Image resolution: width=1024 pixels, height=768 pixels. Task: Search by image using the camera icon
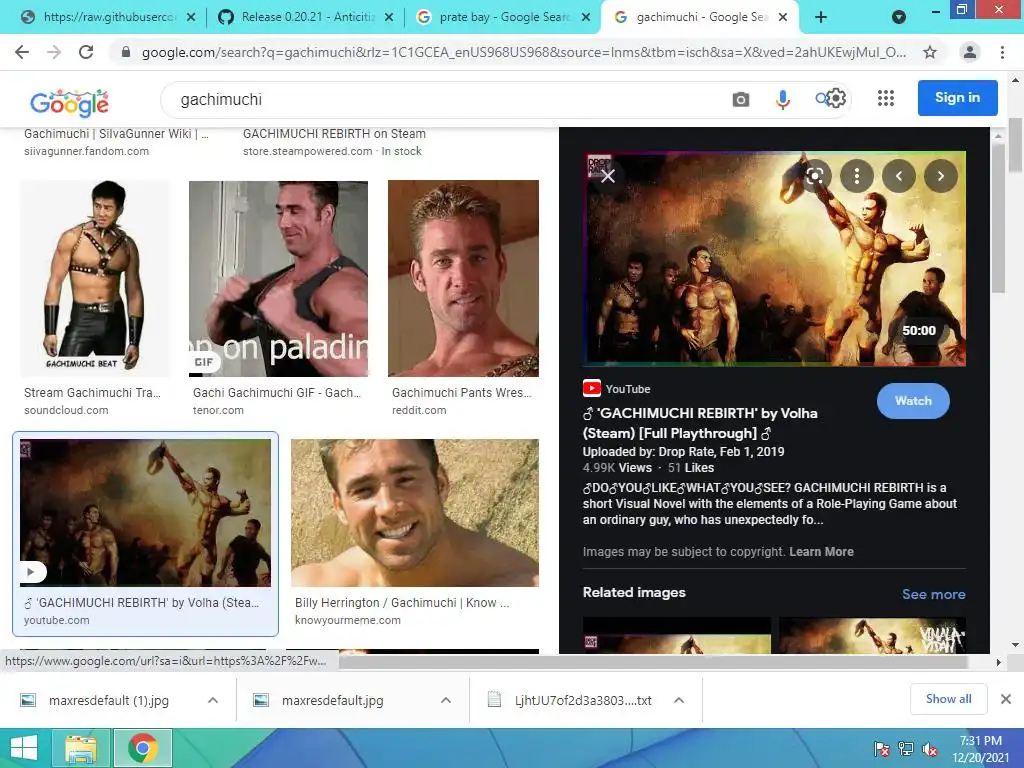click(x=741, y=99)
